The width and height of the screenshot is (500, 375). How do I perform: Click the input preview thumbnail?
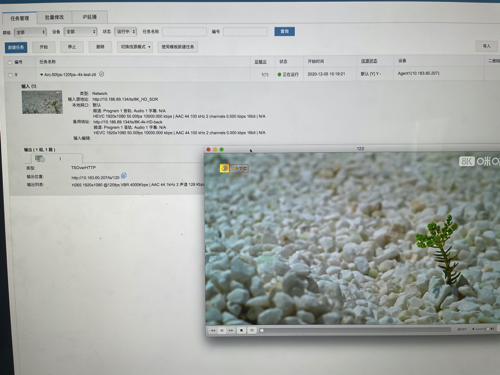tap(42, 102)
